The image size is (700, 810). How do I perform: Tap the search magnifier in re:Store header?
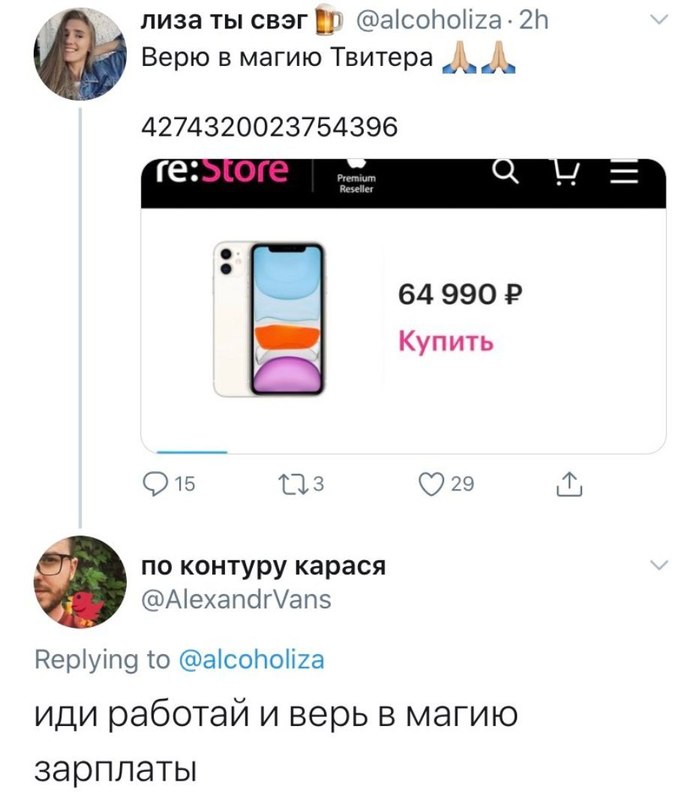(505, 171)
